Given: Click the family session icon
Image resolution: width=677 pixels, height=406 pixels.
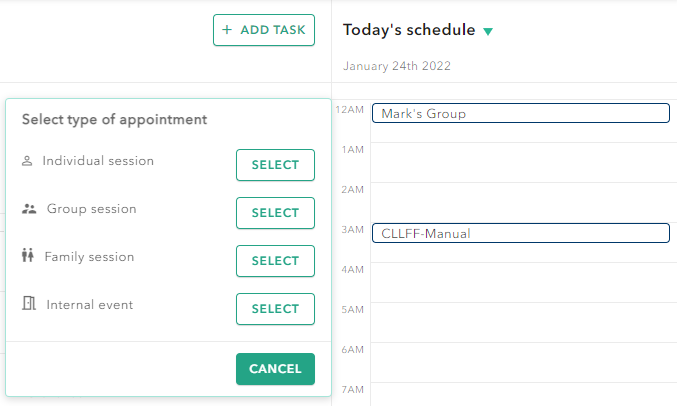Looking at the screenshot, I should [28, 257].
